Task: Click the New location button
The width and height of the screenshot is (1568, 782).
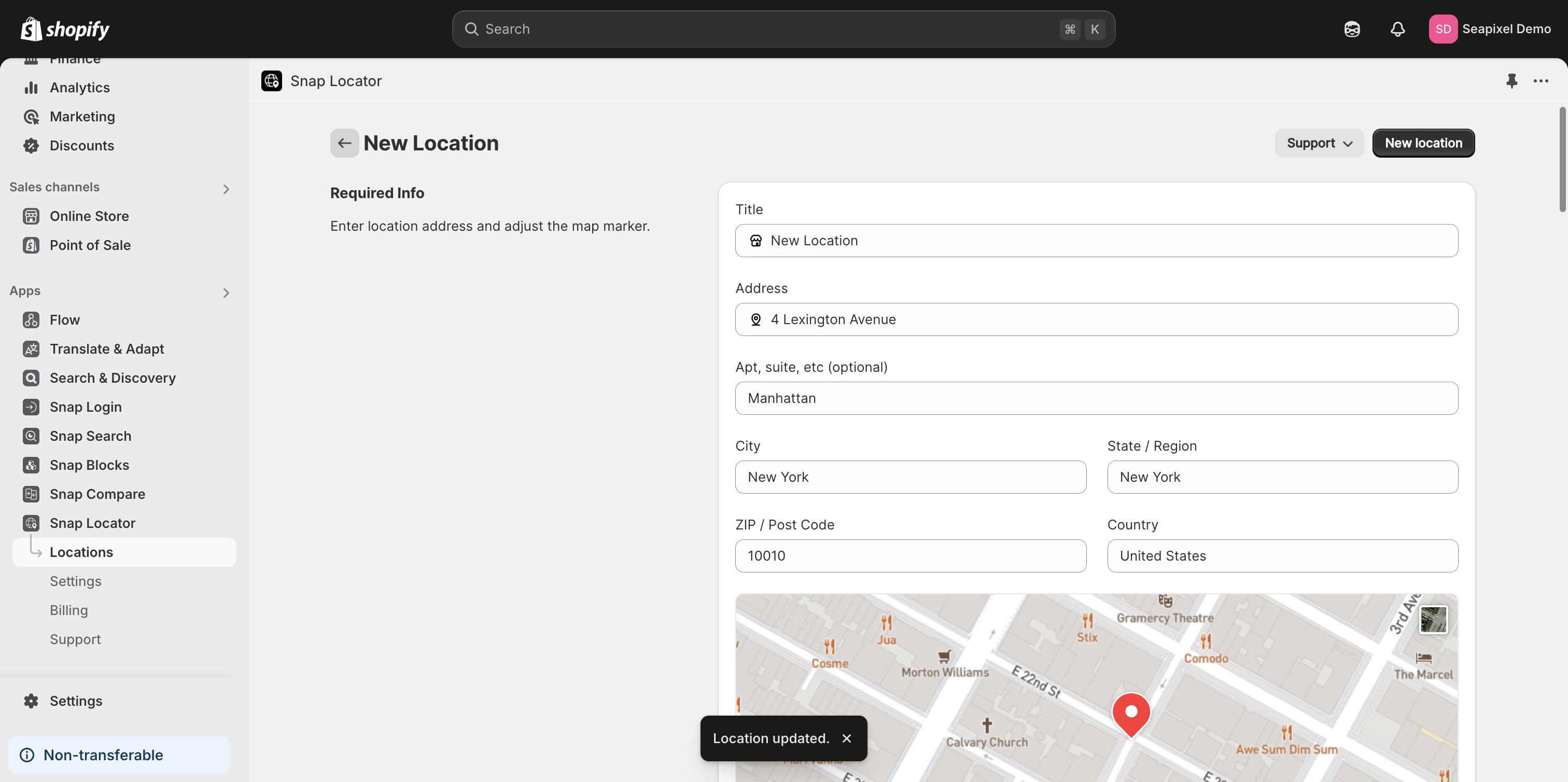Action: (x=1423, y=143)
